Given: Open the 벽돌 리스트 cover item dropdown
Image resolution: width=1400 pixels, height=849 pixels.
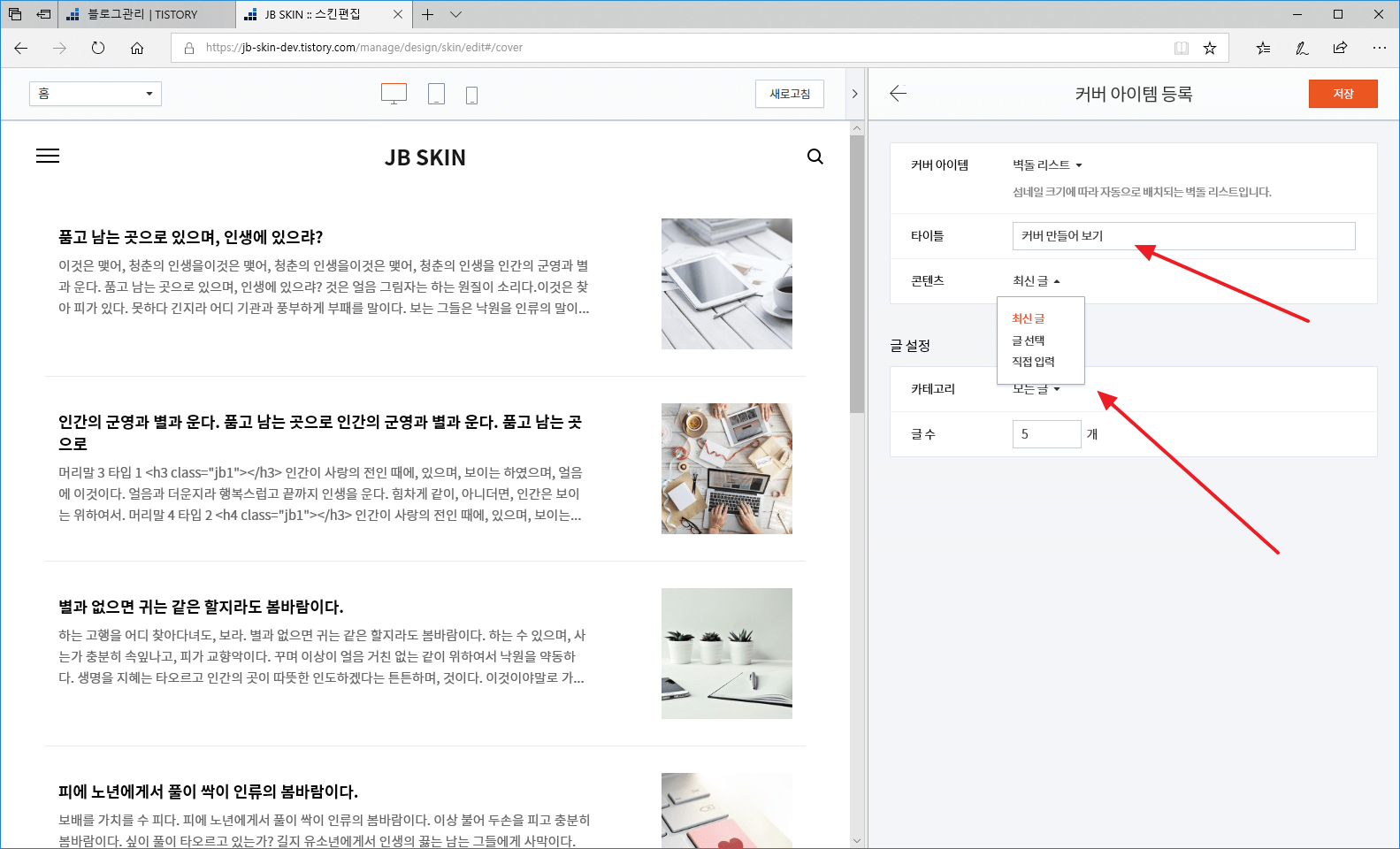Looking at the screenshot, I should point(1047,165).
